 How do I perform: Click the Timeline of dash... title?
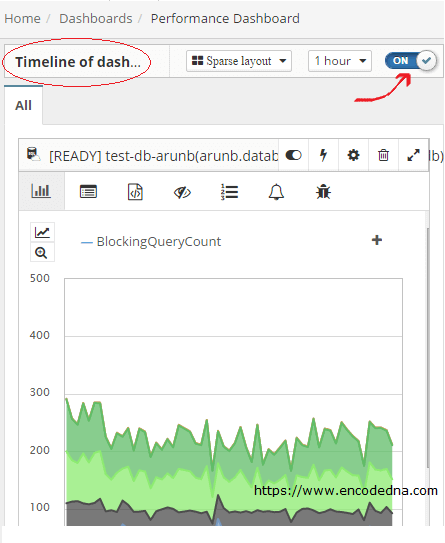78,62
